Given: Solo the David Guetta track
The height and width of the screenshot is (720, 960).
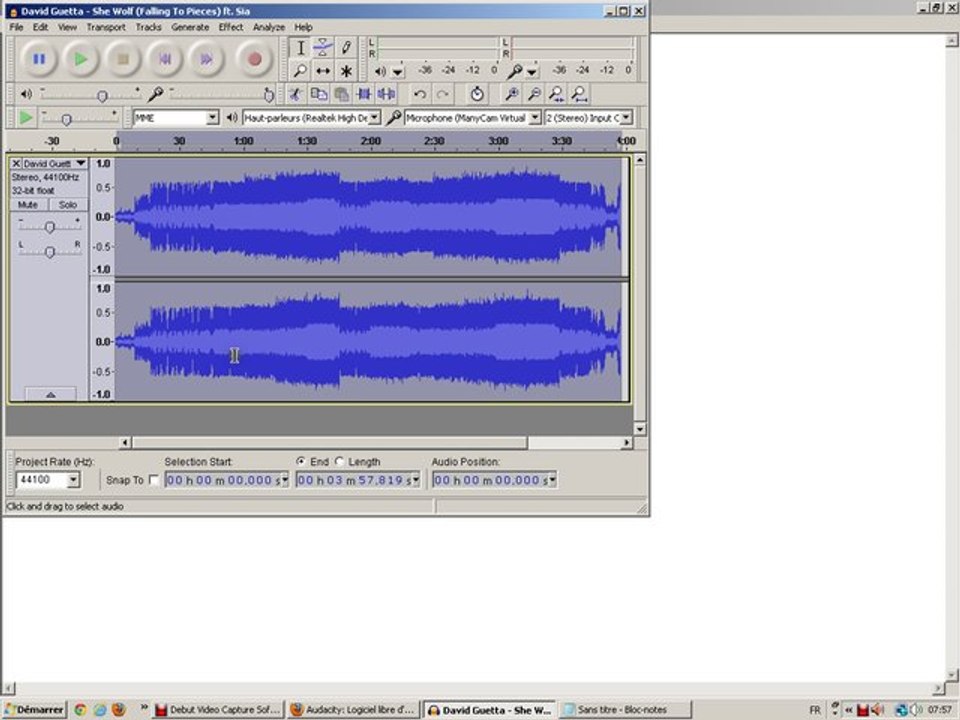Looking at the screenshot, I should pos(67,204).
